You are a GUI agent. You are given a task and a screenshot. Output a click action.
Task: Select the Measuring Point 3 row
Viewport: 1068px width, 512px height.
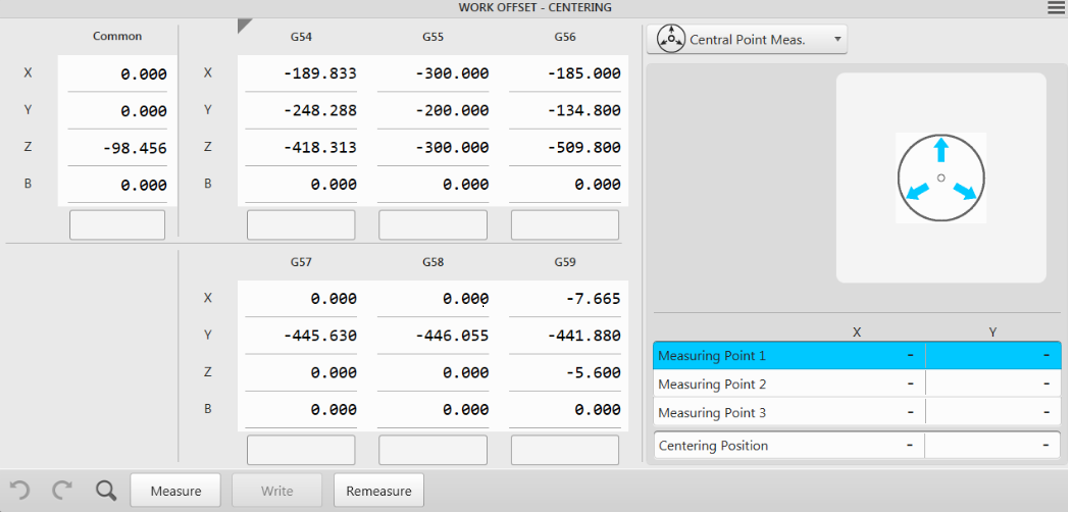click(x=857, y=413)
